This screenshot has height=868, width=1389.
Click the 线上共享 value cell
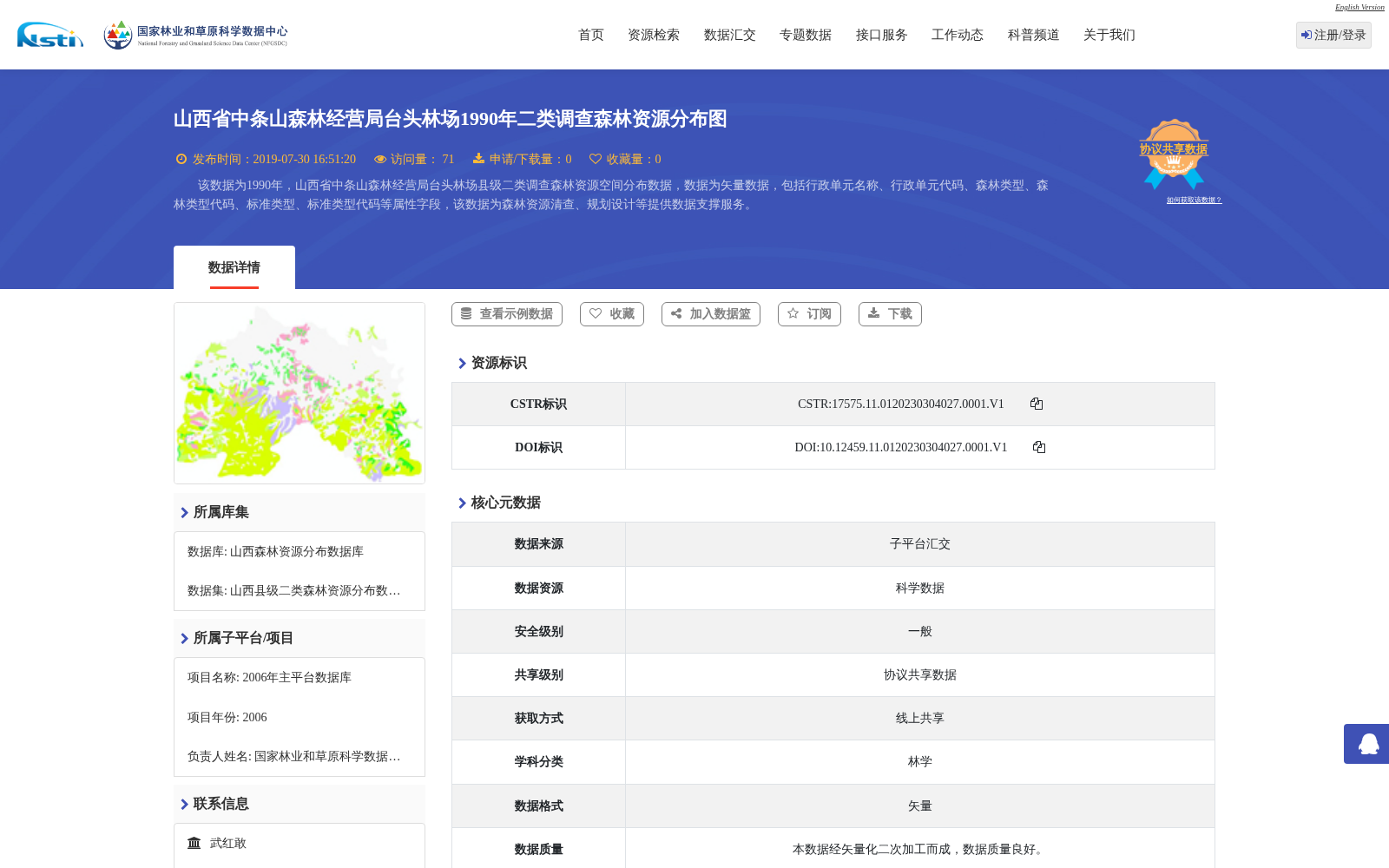(920, 718)
